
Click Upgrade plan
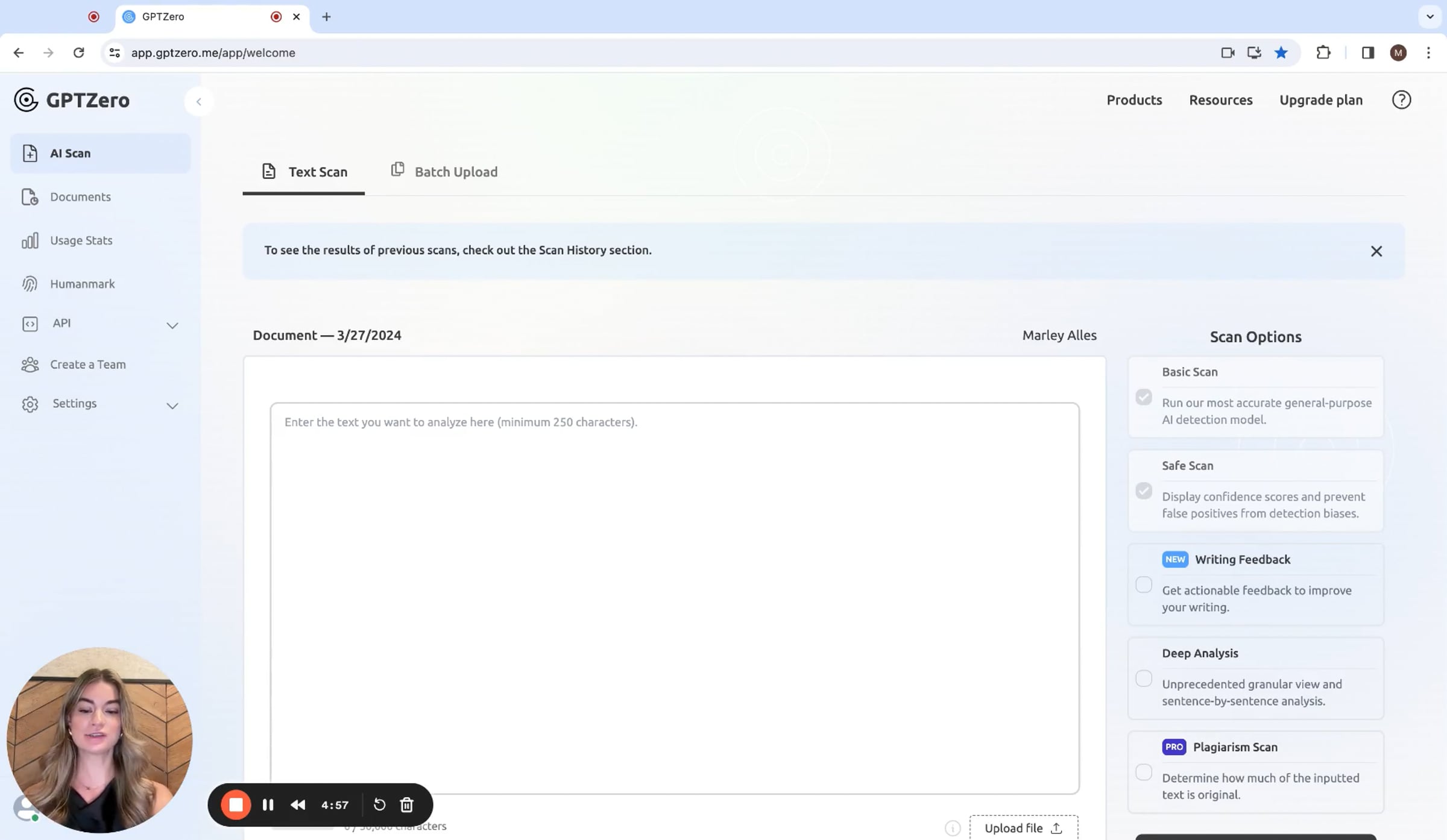point(1321,100)
